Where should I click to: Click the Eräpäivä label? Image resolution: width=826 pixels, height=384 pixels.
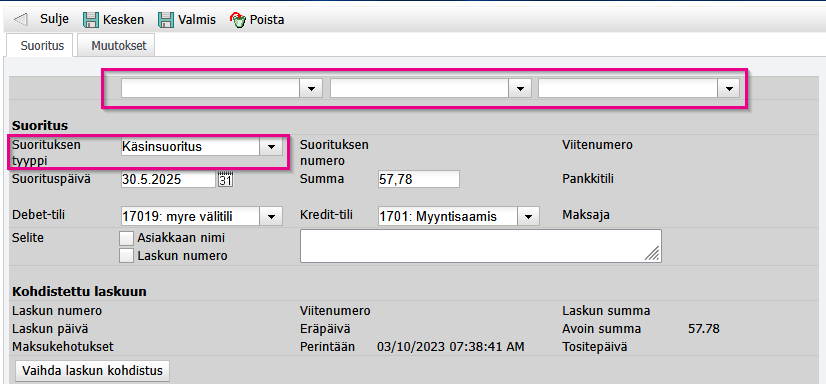(325, 329)
